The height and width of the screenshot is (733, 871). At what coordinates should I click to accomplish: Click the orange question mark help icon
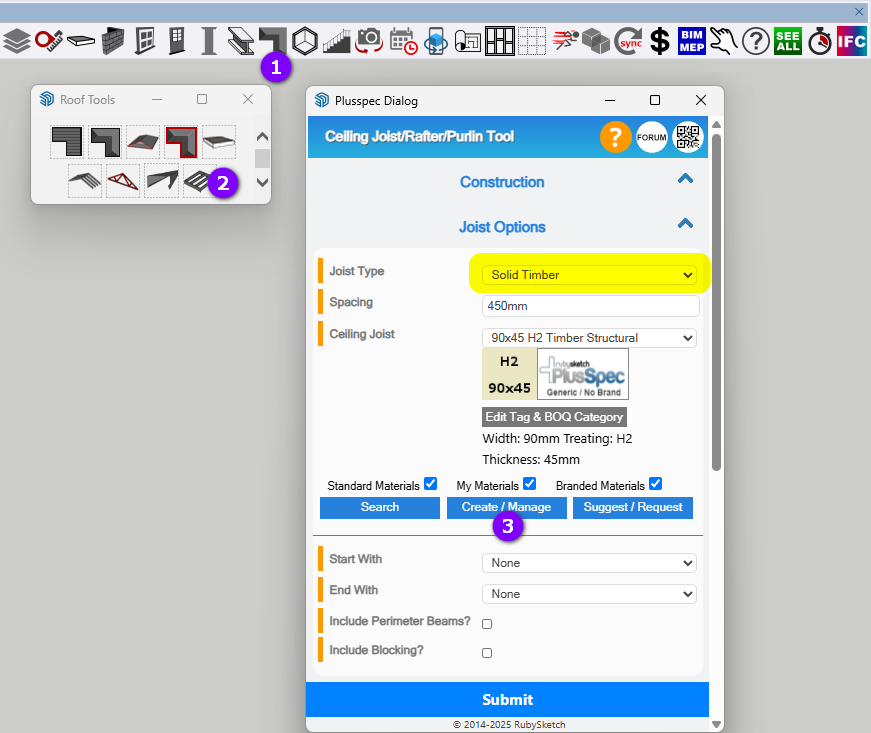[615, 137]
